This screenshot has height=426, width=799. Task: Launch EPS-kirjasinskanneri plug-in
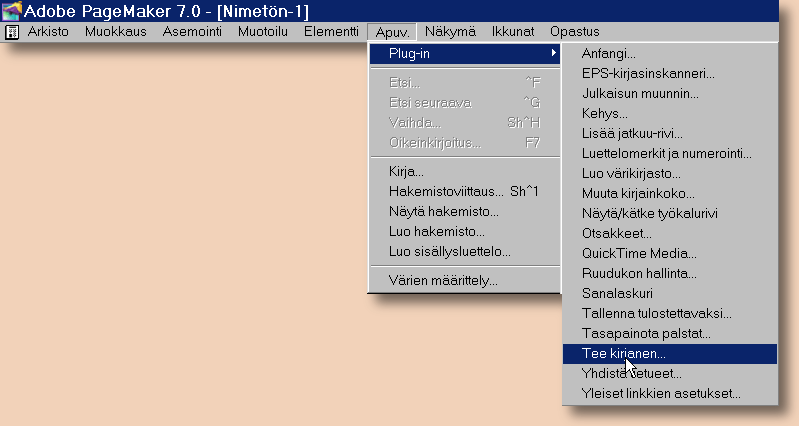tap(648, 73)
